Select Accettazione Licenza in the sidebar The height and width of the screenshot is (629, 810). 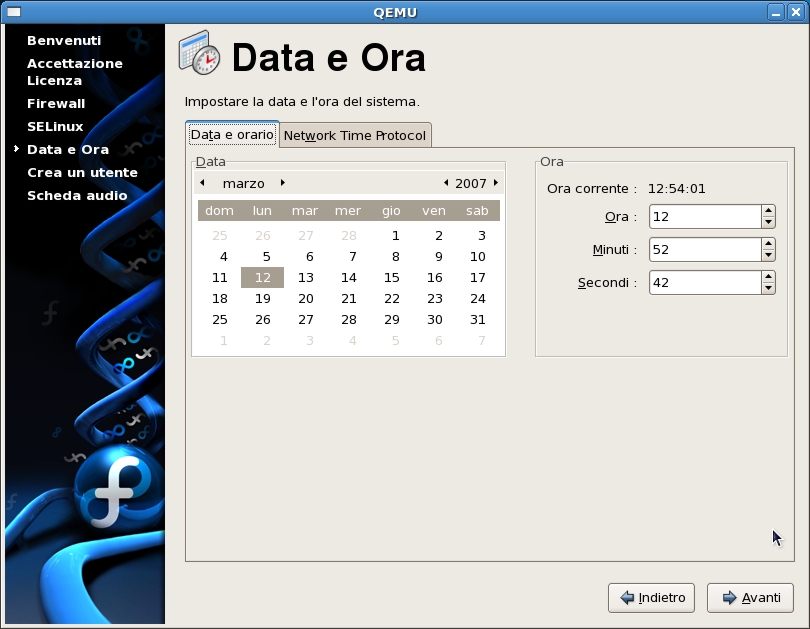[x=75, y=72]
